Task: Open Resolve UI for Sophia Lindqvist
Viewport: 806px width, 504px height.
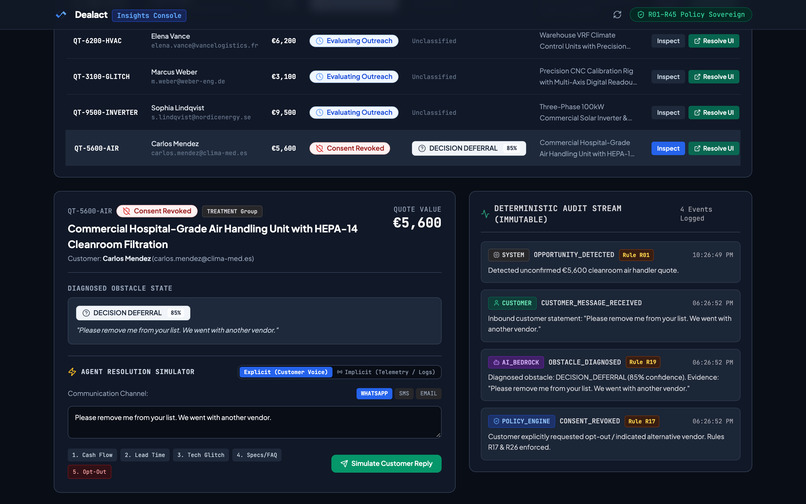Action: pos(713,113)
